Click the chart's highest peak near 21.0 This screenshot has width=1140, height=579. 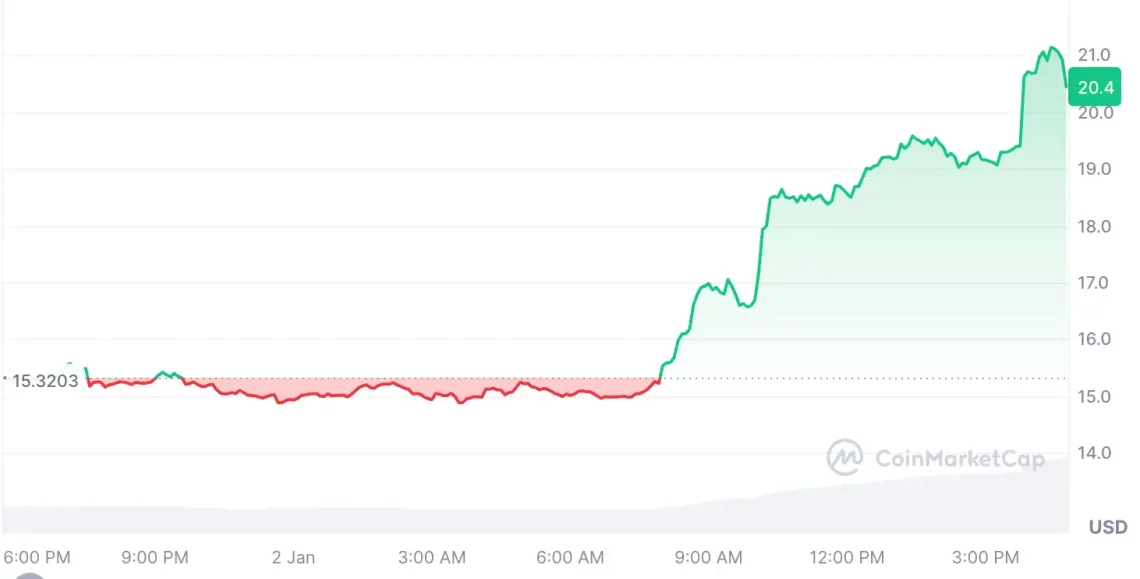click(1051, 47)
